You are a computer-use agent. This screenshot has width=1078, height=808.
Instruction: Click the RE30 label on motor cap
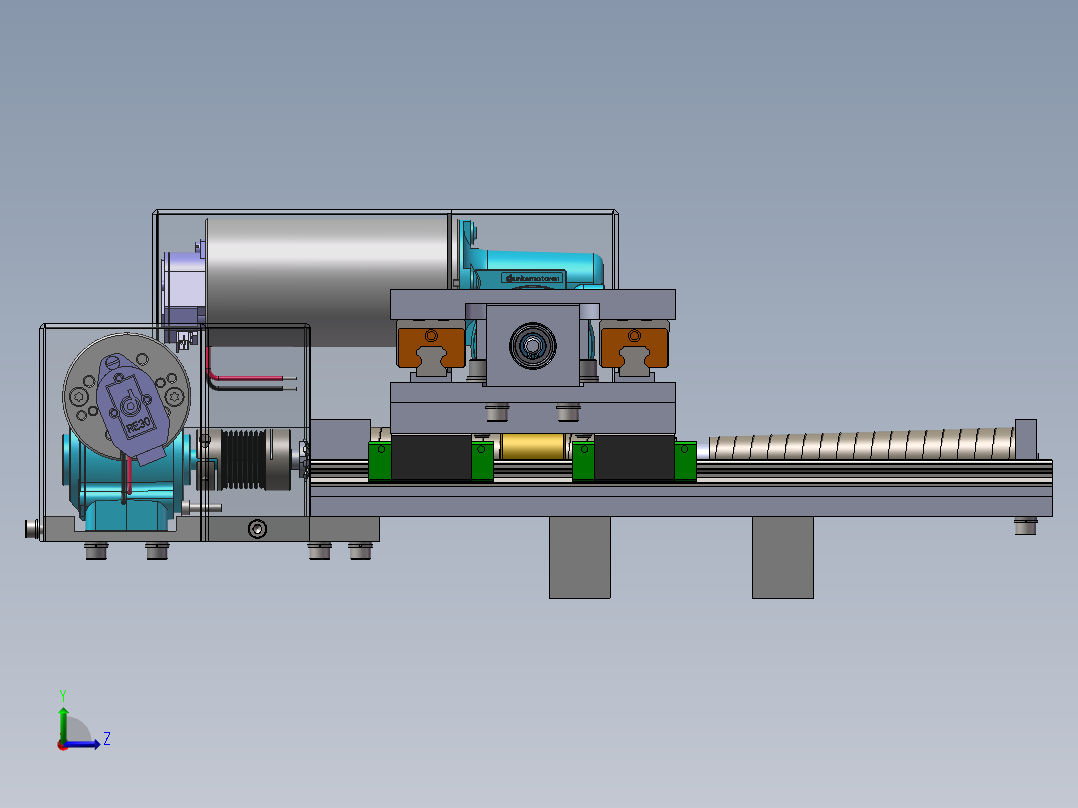click(x=138, y=425)
